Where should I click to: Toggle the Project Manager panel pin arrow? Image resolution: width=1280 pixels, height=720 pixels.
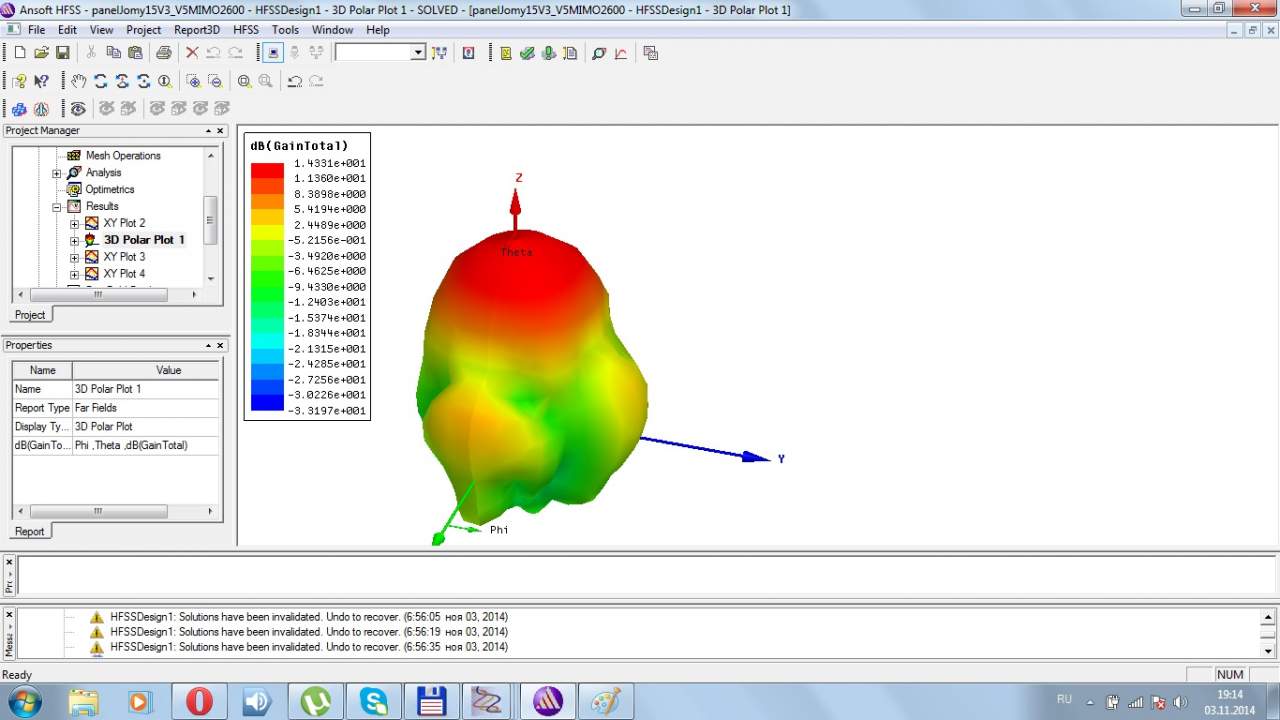point(208,131)
